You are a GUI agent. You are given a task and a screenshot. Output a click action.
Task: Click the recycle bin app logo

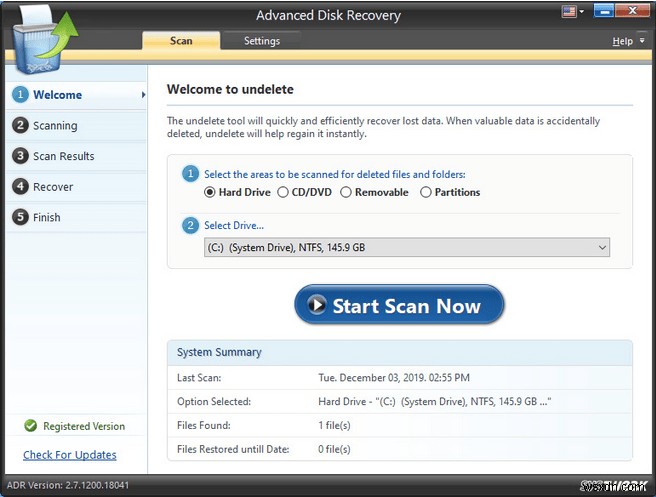(44, 42)
